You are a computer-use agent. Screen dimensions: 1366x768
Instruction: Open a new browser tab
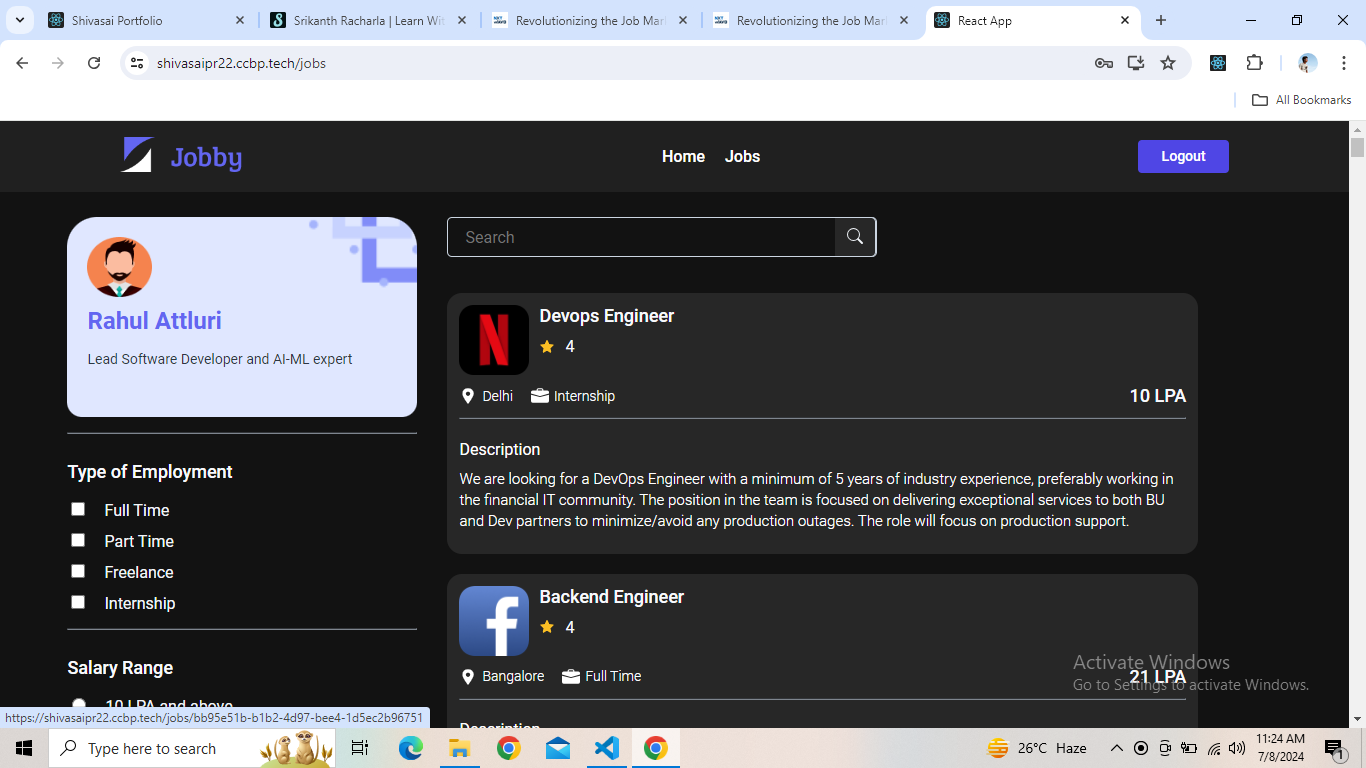click(x=1161, y=20)
